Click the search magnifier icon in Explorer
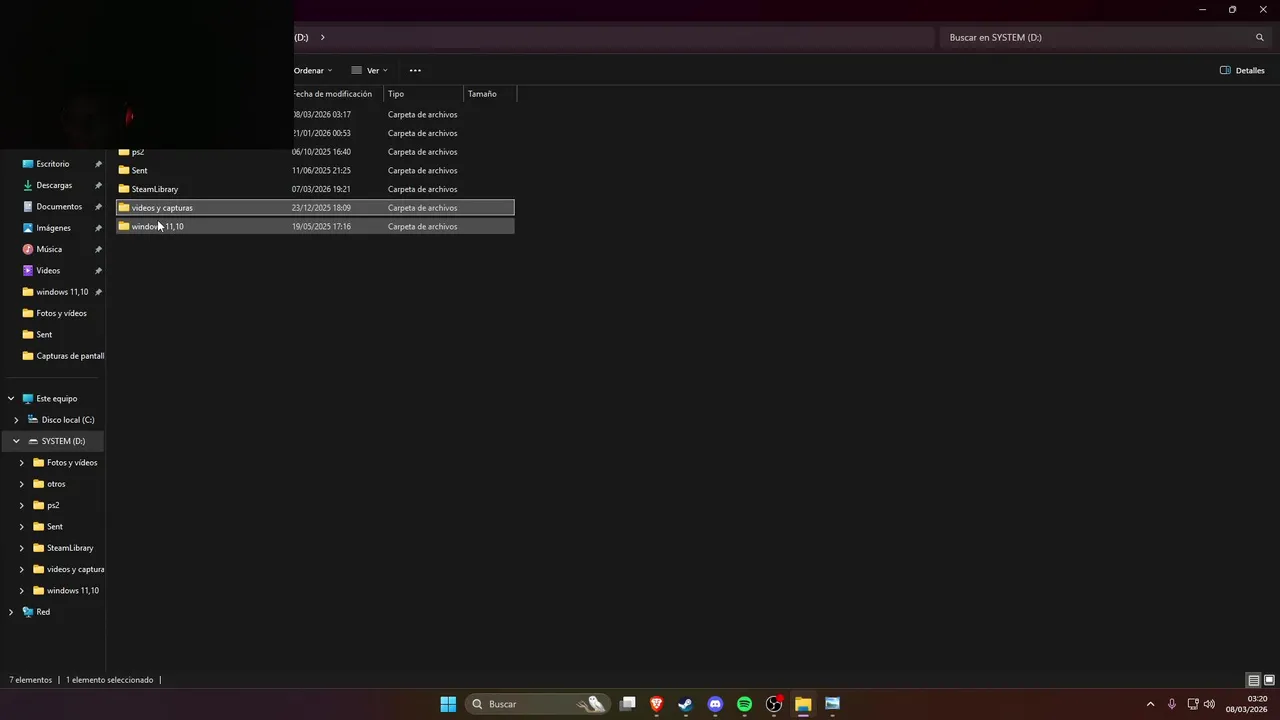1280x720 pixels. pyautogui.click(x=1260, y=38)
